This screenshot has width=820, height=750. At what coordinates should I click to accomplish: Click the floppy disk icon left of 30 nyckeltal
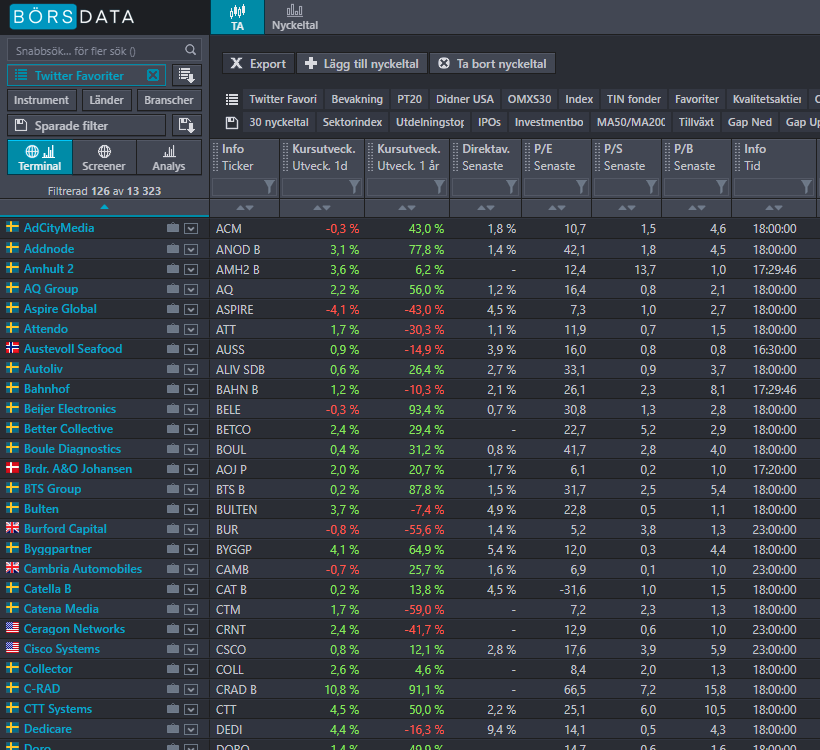232,122
